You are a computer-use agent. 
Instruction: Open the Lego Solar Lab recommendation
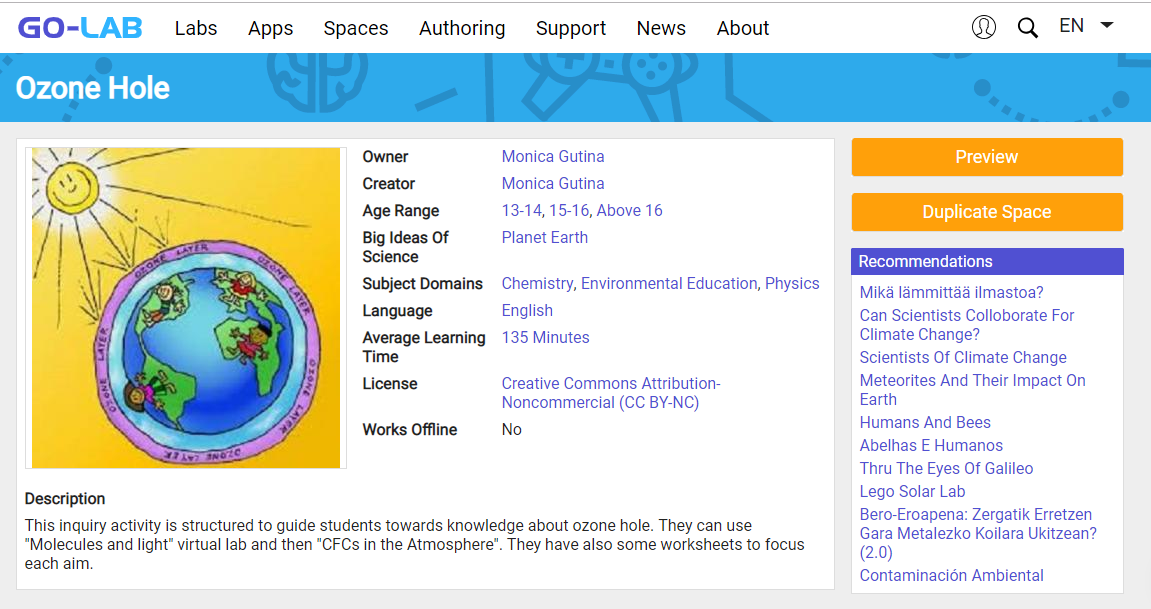(x=912, y=491)
